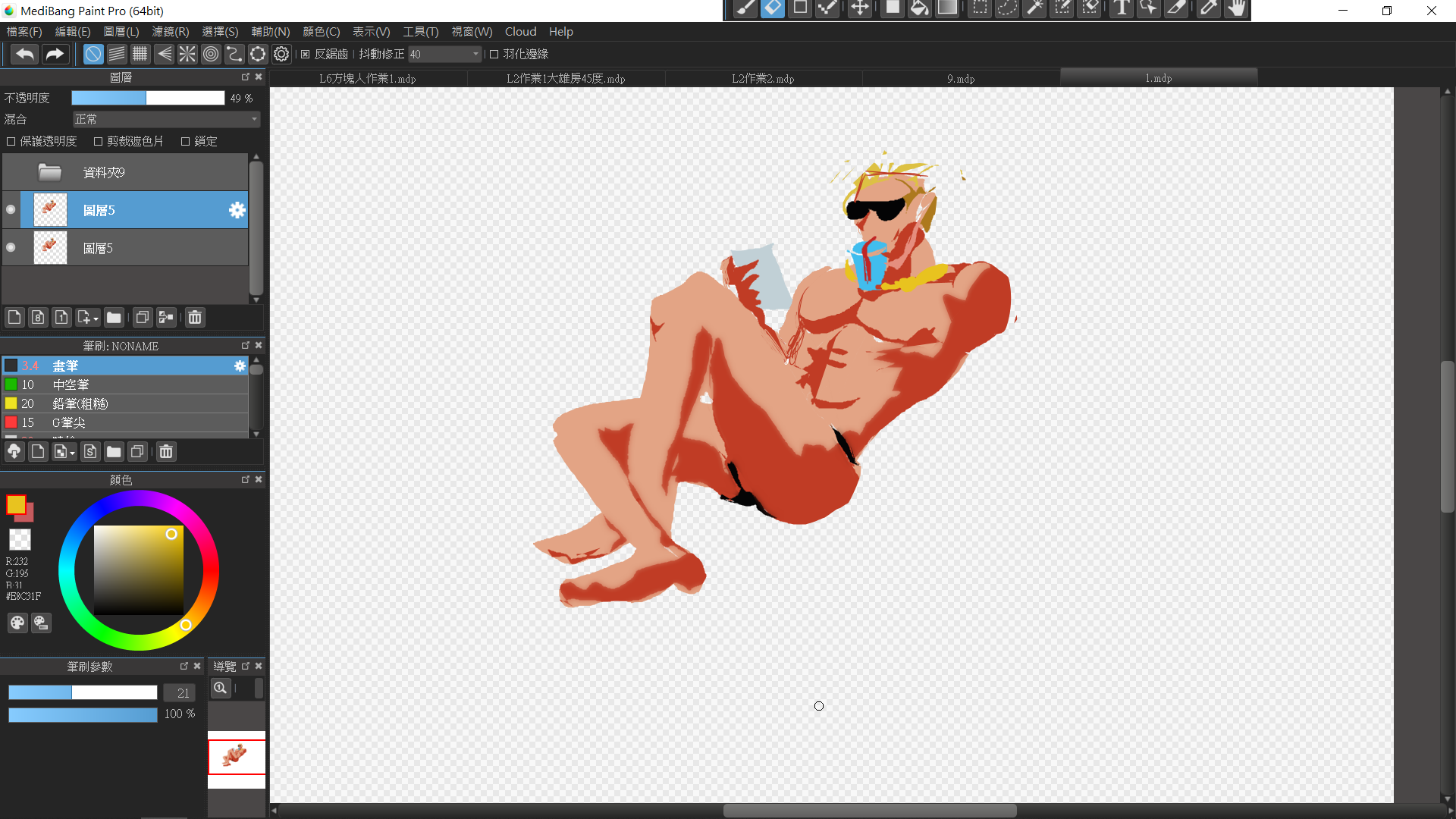Click the layer opacity slider
1456x819 pixels.
[x=148, y=98]
